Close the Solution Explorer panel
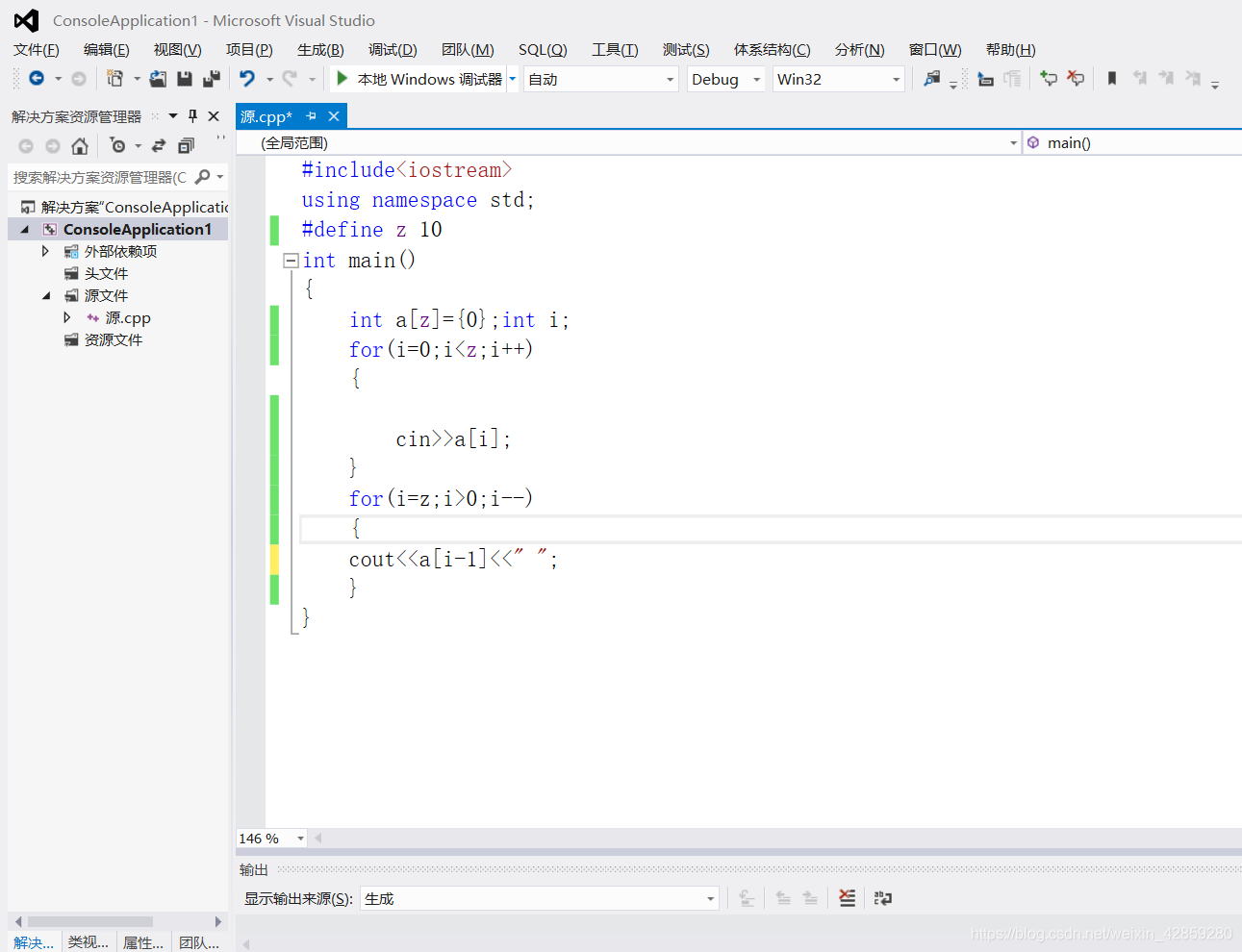This screenshot has height=952, width=1242. pyautogui.click(x=214, y=116)
